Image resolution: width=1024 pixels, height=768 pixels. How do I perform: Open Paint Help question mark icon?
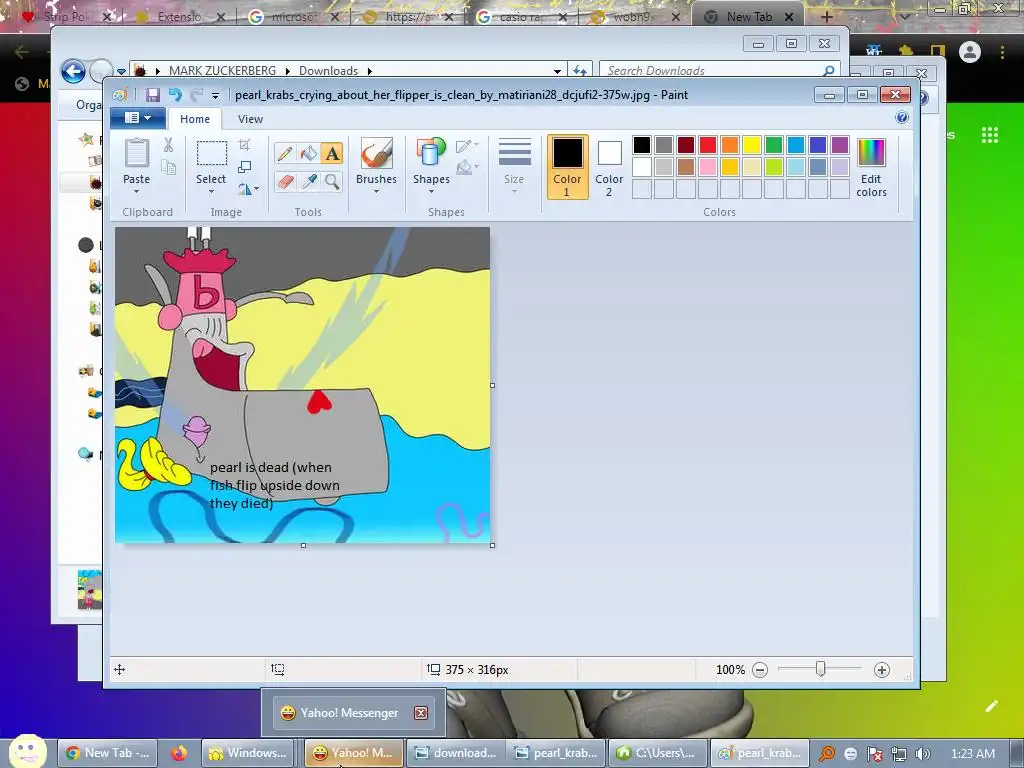(x=902, y=118)
